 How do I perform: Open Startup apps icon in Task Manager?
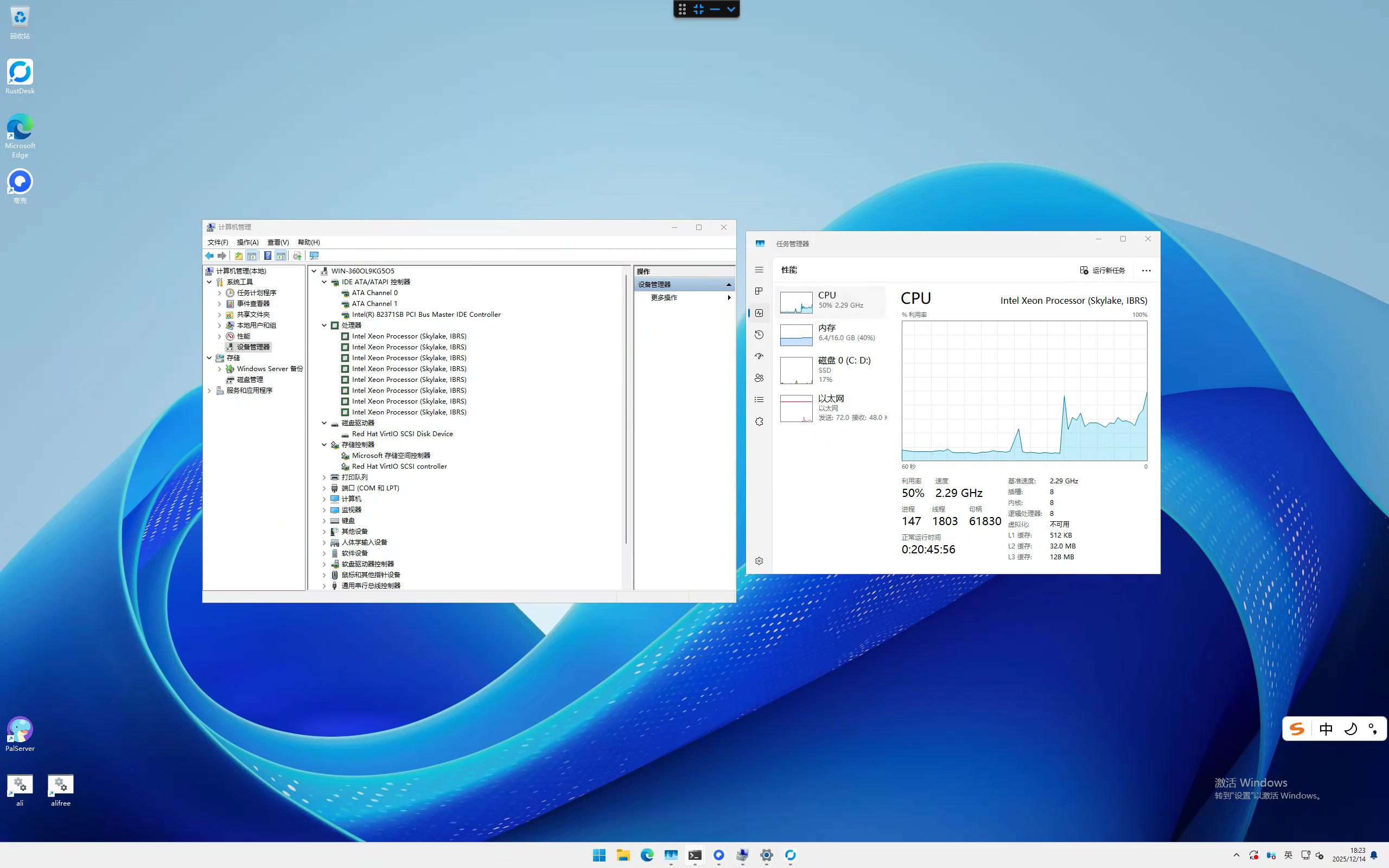coord(759,356)
